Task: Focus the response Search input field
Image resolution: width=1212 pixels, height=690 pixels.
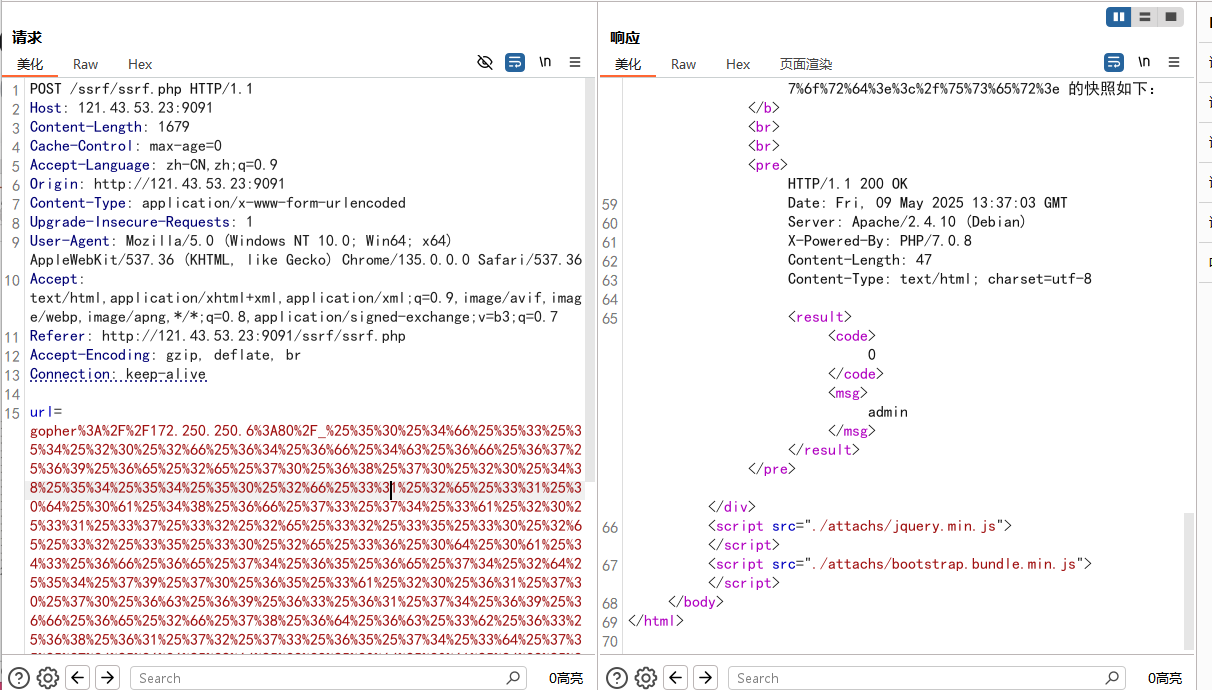Action: tap(926, 678)
